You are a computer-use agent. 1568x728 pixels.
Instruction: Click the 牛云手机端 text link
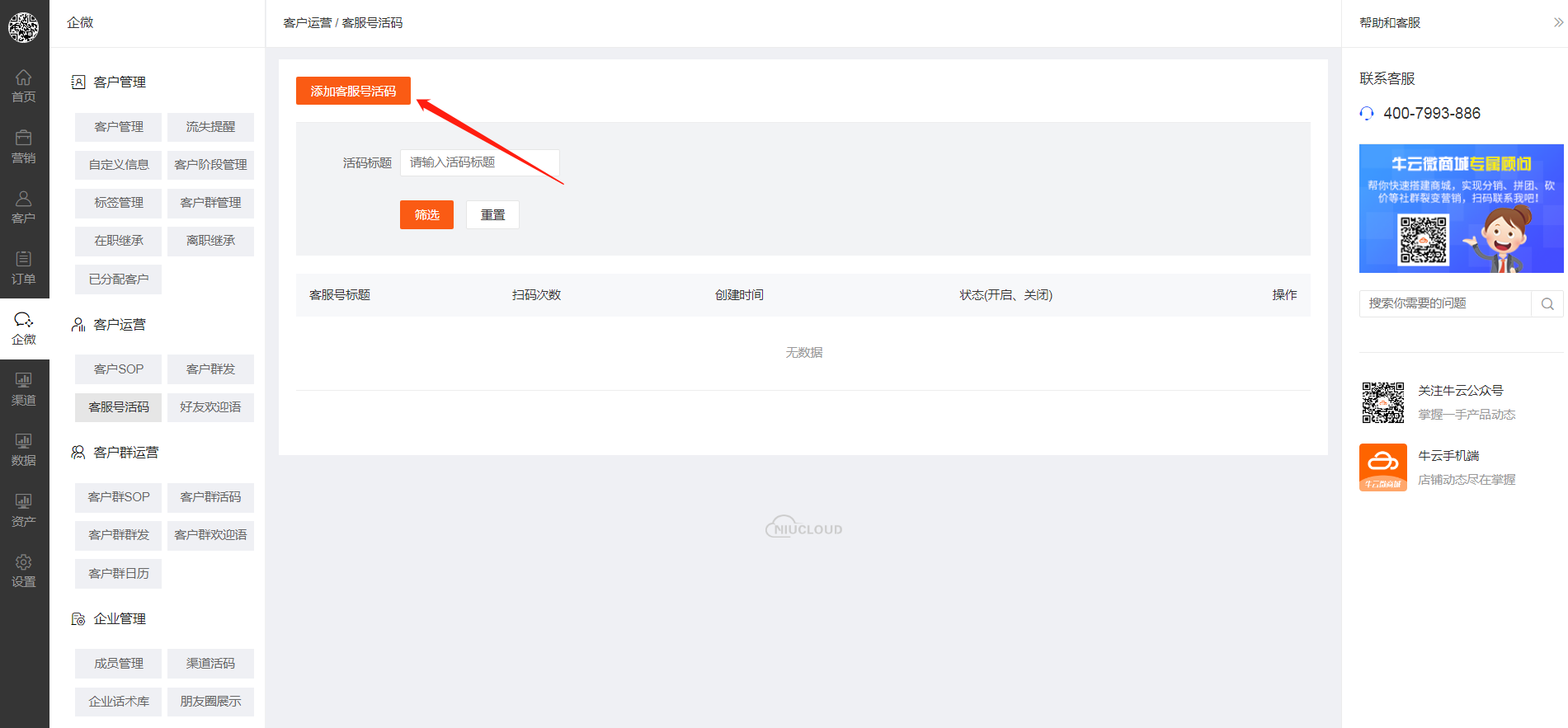[1448, 456]
